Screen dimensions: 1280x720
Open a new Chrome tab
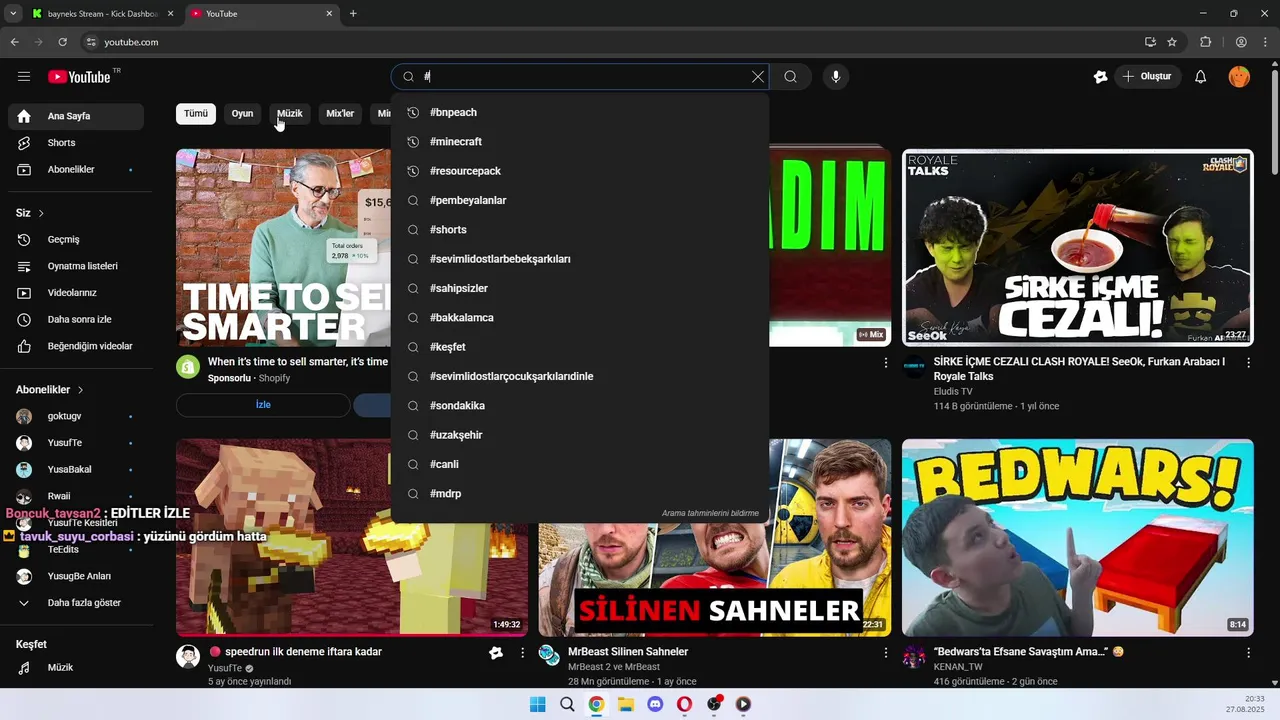pyautogui.click(x=353, y=14)
